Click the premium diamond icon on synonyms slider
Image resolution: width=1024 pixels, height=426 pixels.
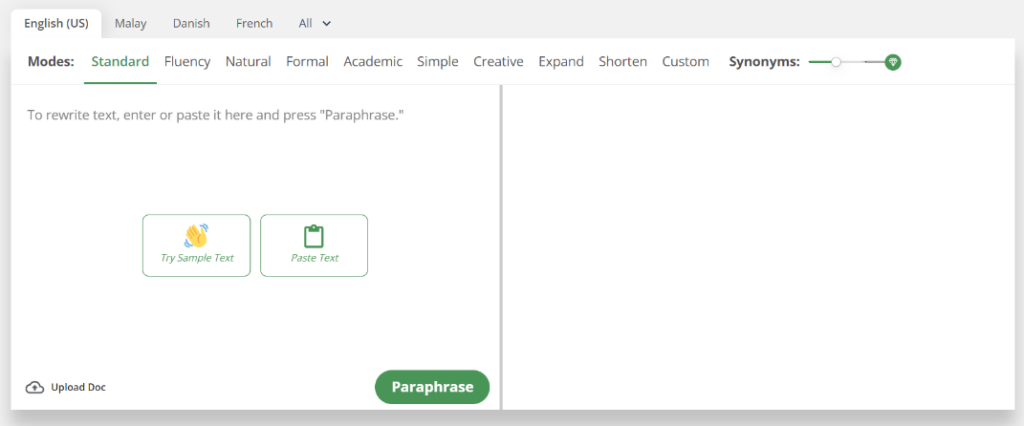pos(893,62)
